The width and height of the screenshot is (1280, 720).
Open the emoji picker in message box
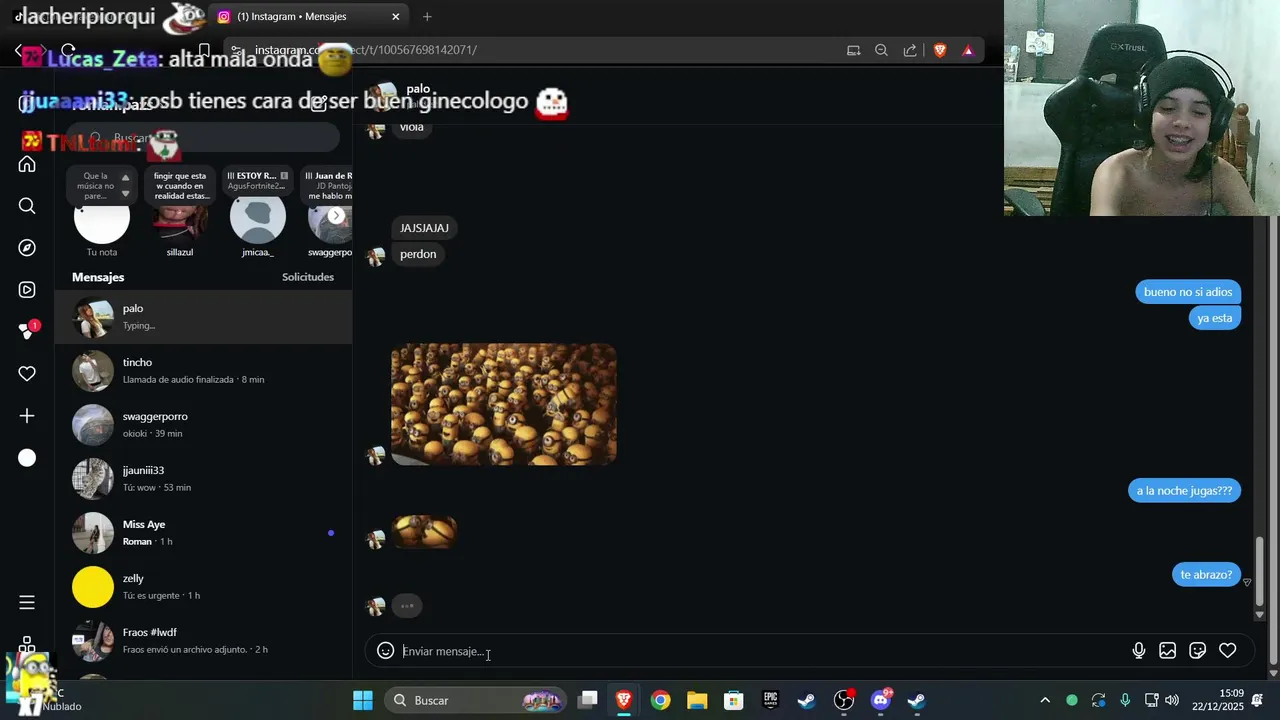[385, 651]
